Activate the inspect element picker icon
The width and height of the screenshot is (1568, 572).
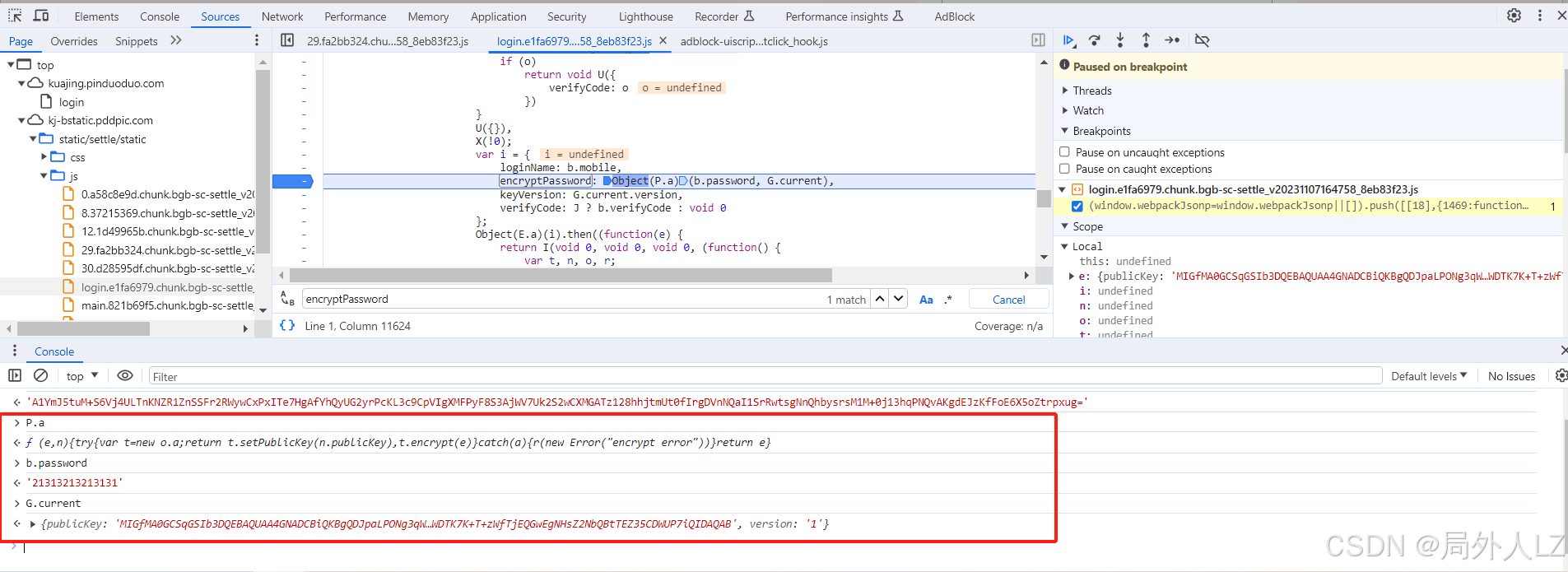(x=15, y=16)
